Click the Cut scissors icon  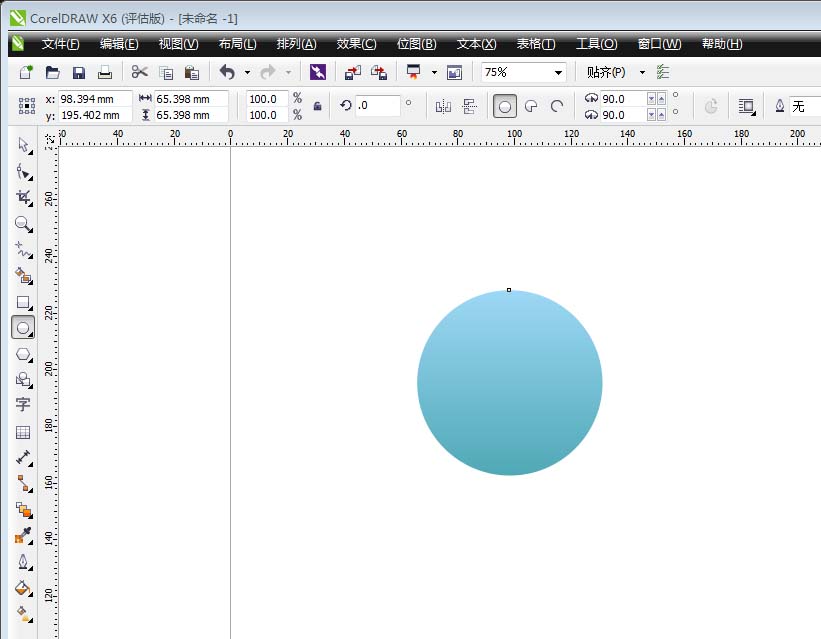coord(139,72)
